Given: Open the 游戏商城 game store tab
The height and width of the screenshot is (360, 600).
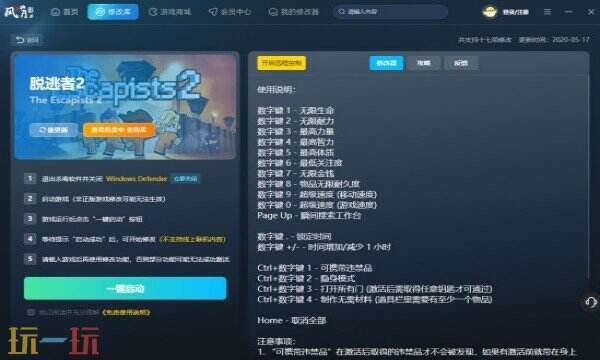Looking at the screenshot, I should (x=169, y=12).
